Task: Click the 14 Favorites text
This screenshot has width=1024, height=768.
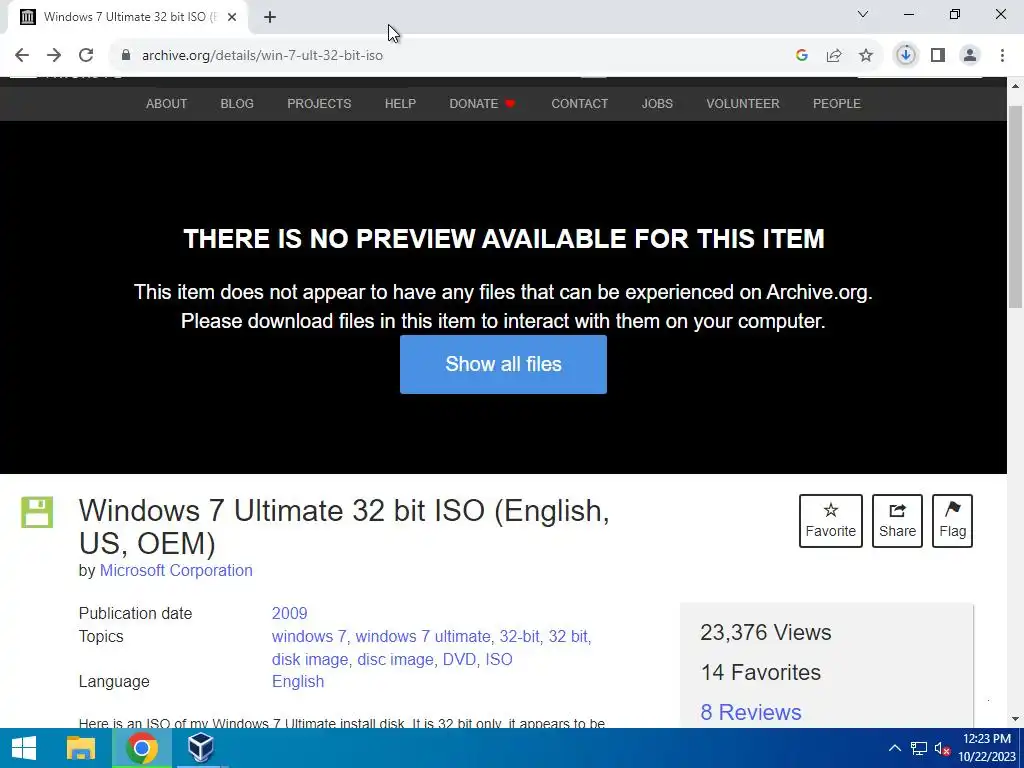Action: pos(761,673)
